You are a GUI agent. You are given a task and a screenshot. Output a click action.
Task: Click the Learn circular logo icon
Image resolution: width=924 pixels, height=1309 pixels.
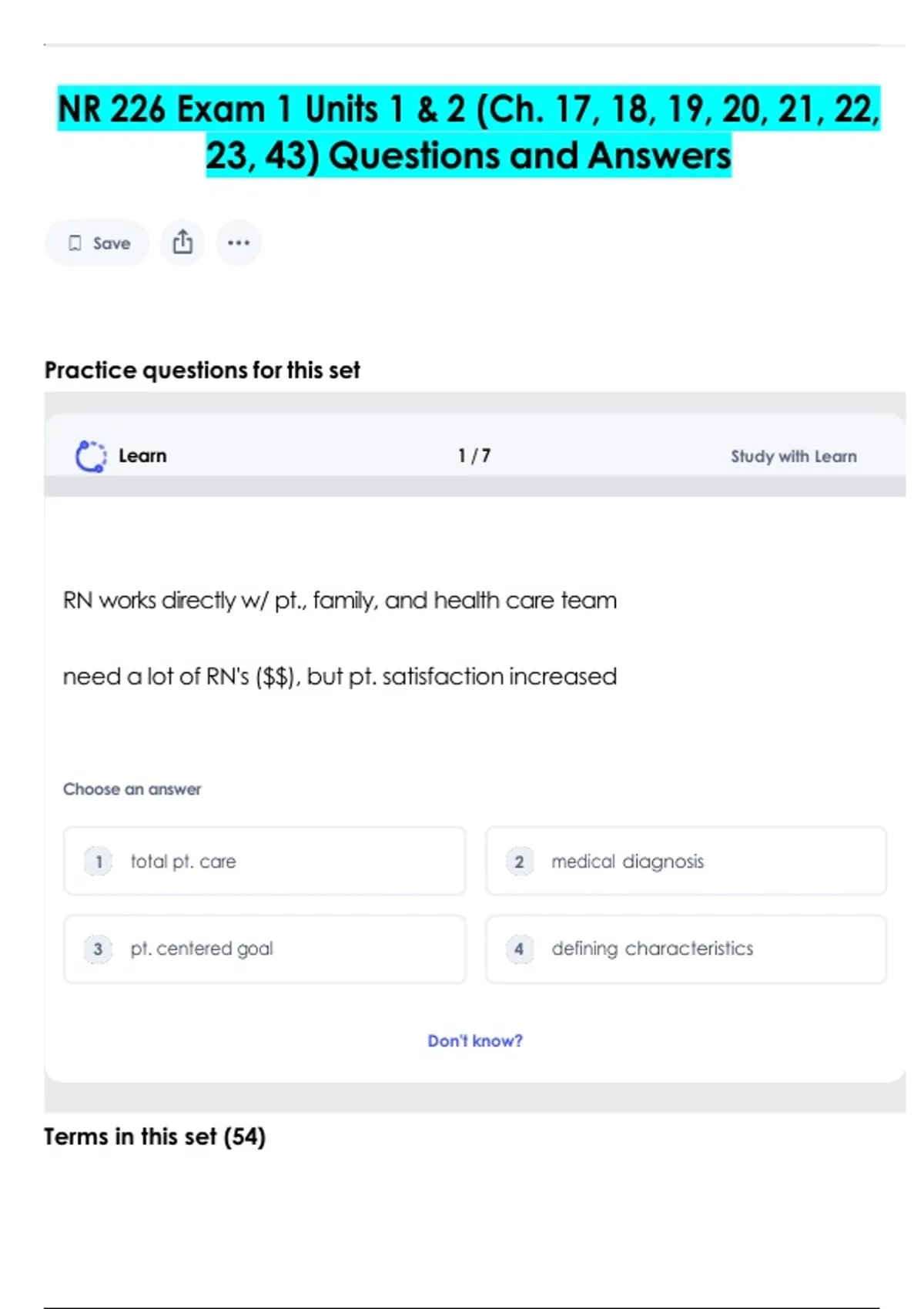[91, 456]
